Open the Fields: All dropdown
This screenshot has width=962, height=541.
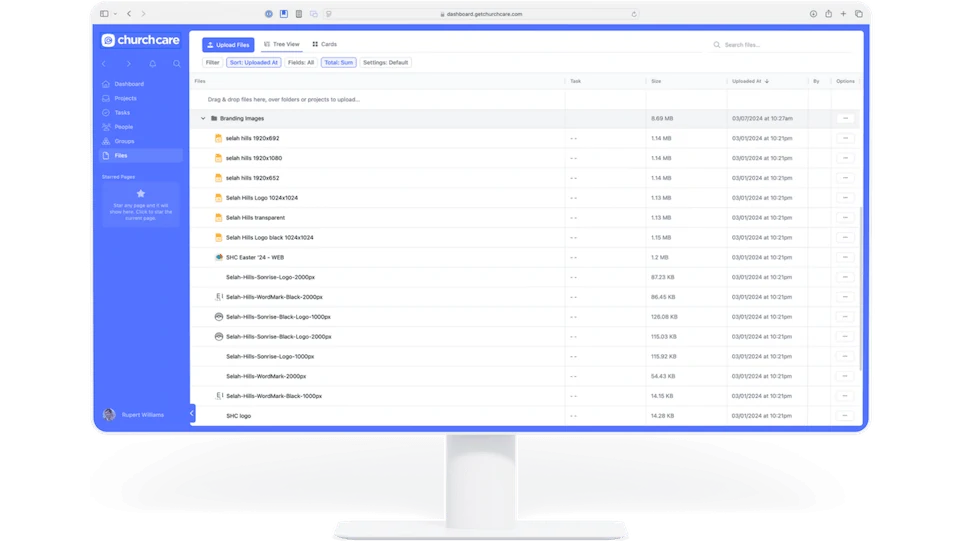tap(301, 63)
